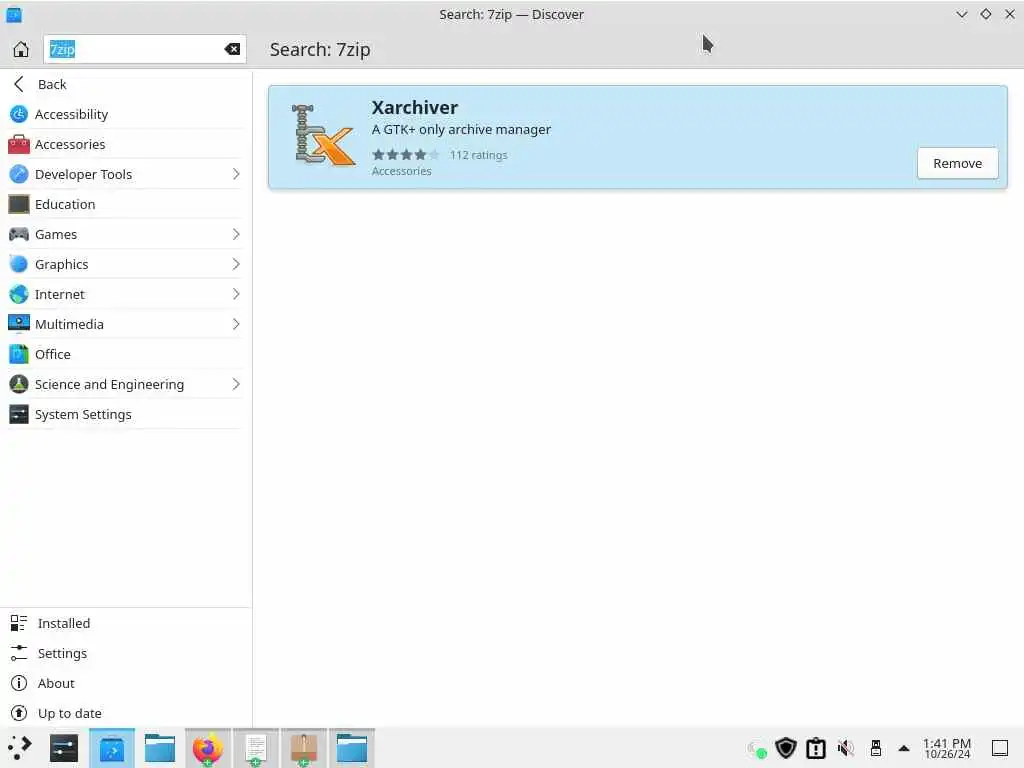Select the Multimedia label
Image resolution: width=1024 pixels, height=768 pixels.
pyautogui.click(x=69, y=324)
